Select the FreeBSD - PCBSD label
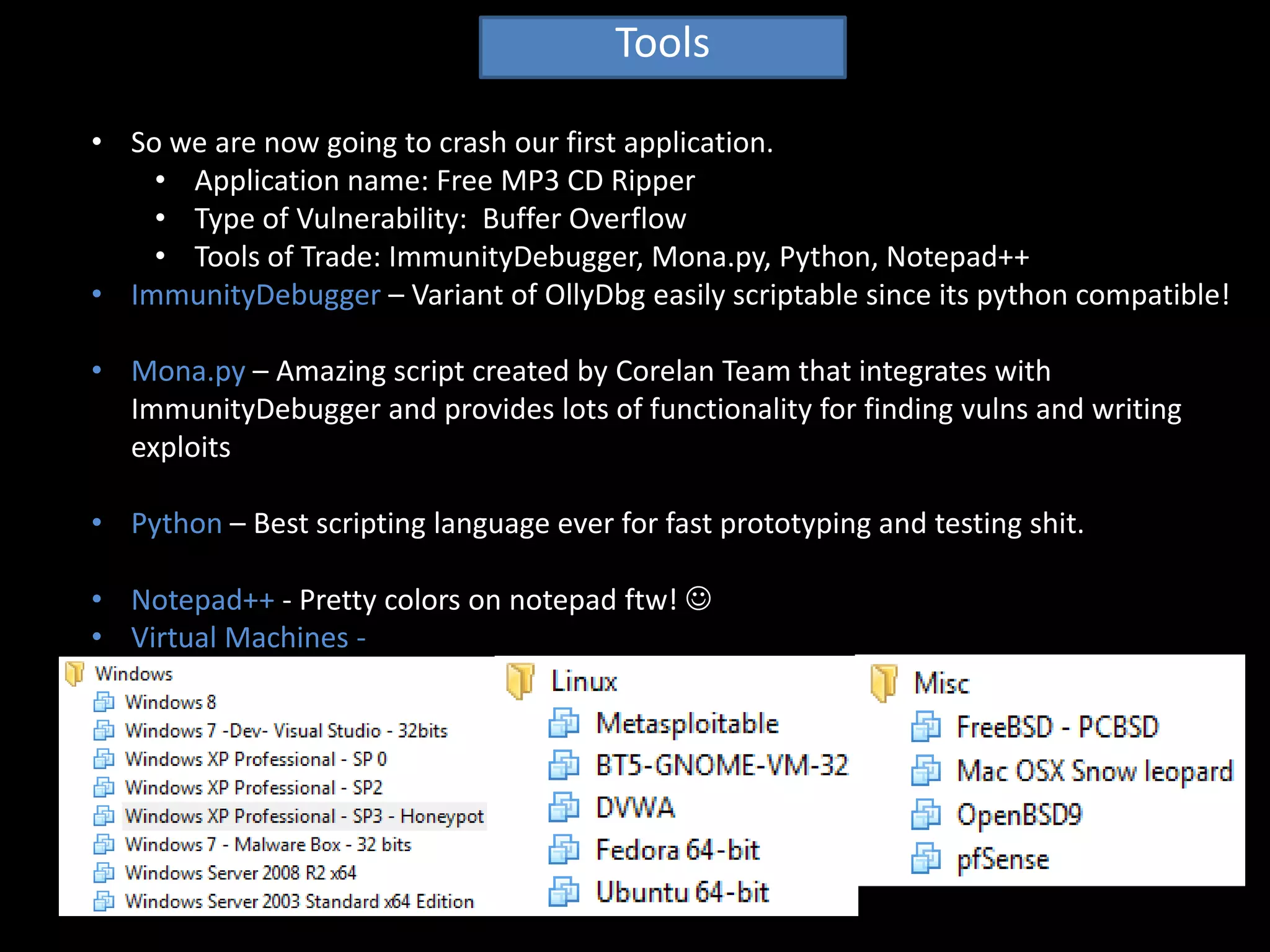This screenshot has height=952, width=1270. click(1058, 727)
